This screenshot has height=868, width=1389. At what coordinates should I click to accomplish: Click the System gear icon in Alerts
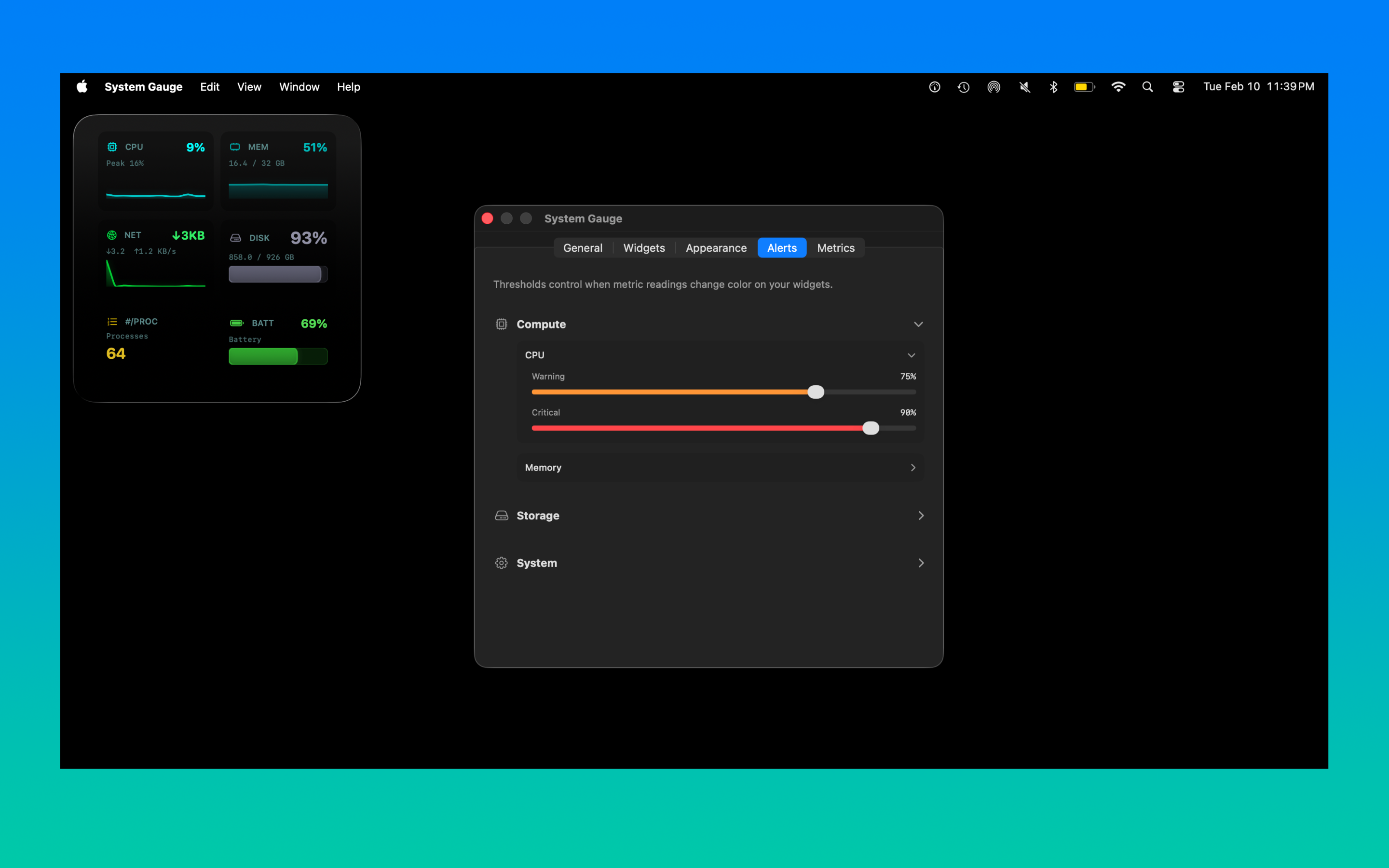click(501, 563)
